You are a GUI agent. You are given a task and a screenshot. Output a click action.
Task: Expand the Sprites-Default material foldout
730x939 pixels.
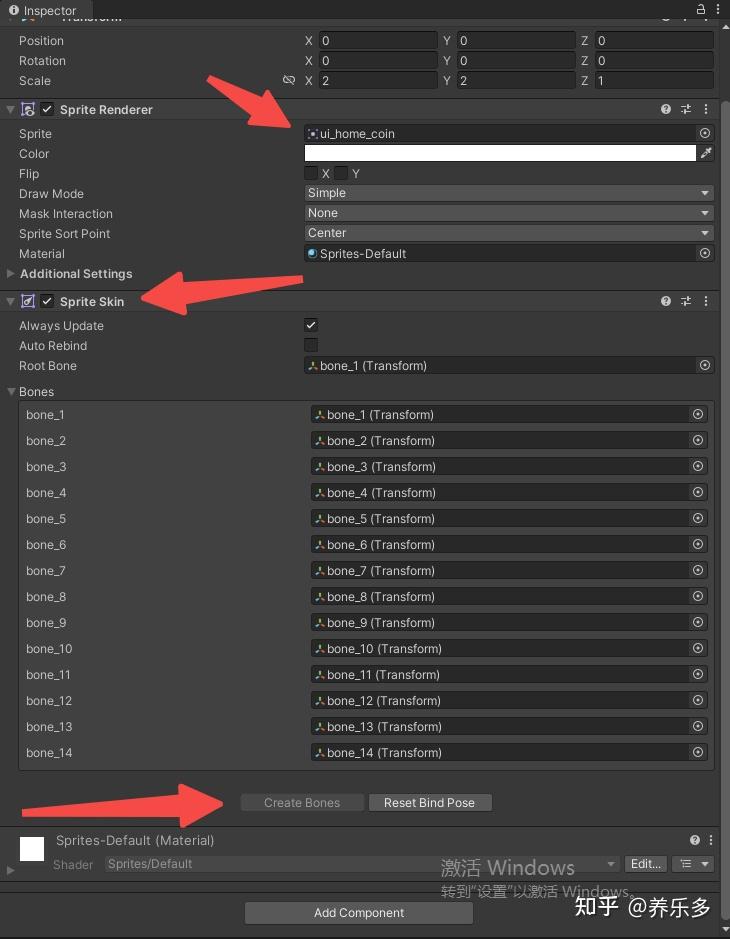pos(10,870)
